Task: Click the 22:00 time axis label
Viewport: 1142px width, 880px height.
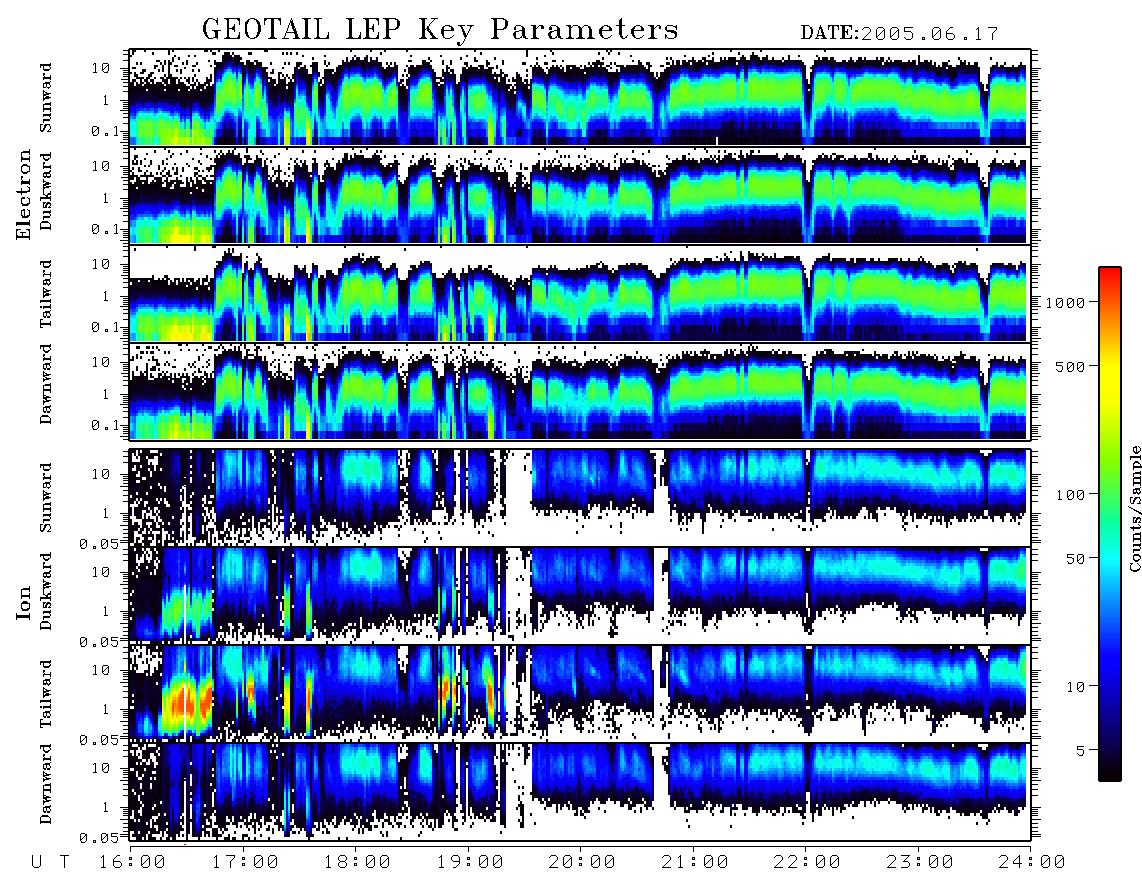Action: (x=808, y=862)
